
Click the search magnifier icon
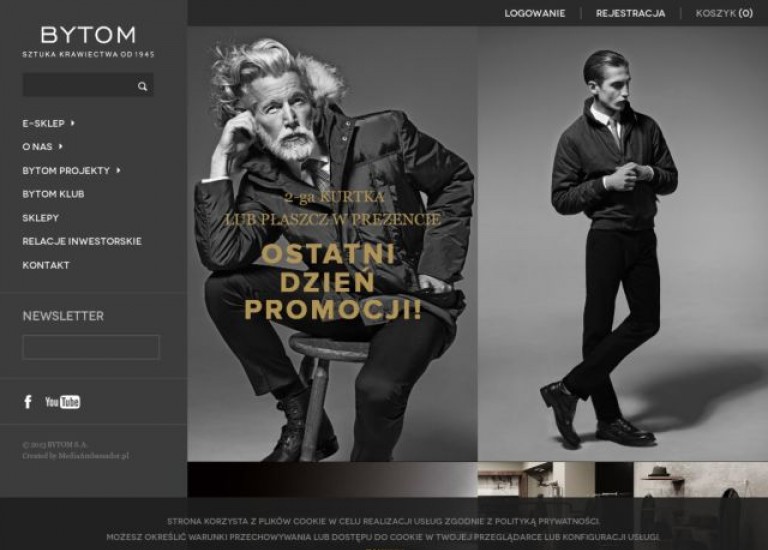pyautogui.click(x=142, y=86)
